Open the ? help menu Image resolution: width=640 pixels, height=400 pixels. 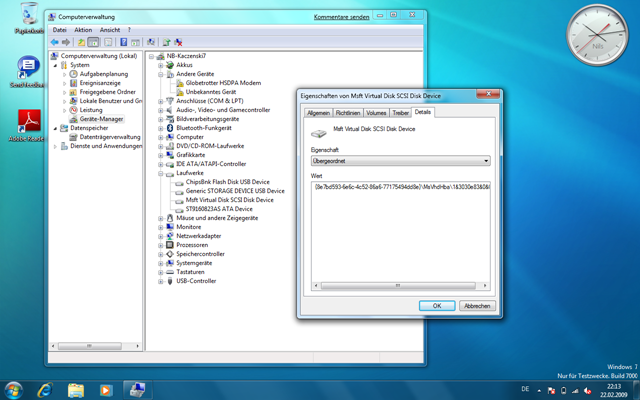(129, 30)
